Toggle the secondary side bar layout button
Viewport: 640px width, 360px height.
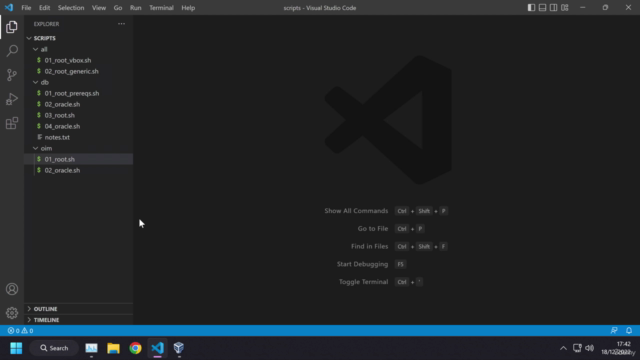coord(553,8)
